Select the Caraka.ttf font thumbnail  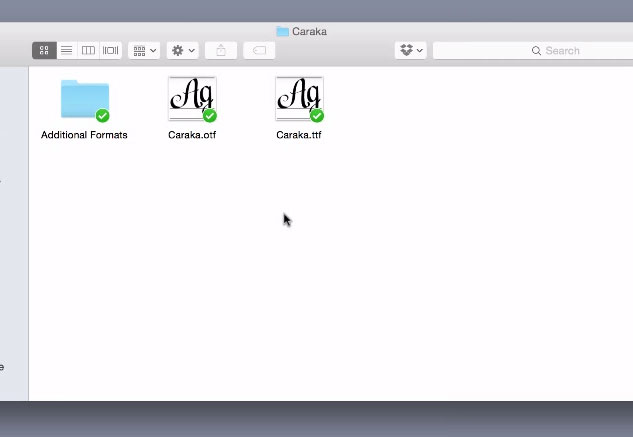(x=299, y=99)
